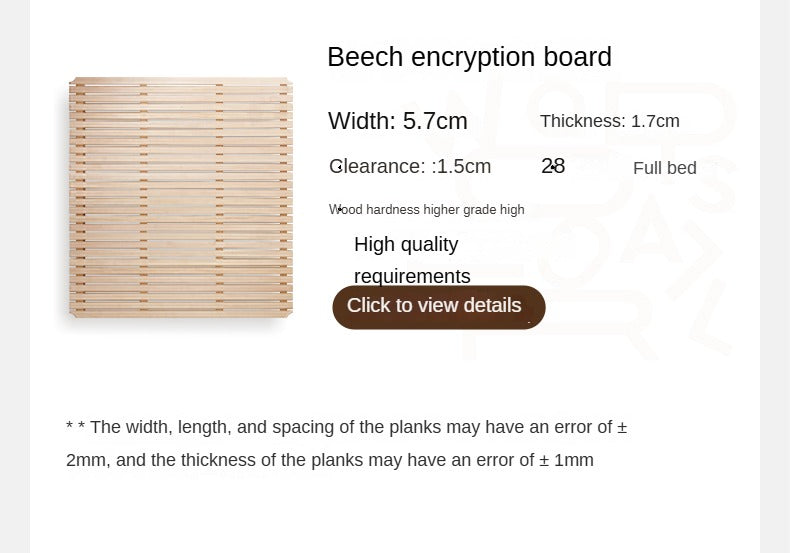The height and width of the screenshot is (553, 790).
Task: Click the word 'requirements' under High quality
Action: pyautogui.click(x=412, y=276)
